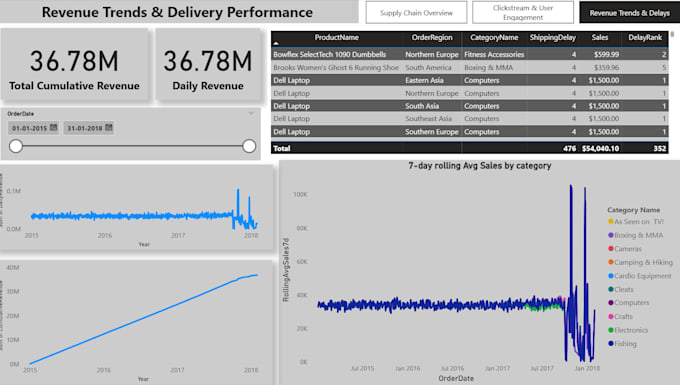Select Computers legend marker

coord(611,303)
